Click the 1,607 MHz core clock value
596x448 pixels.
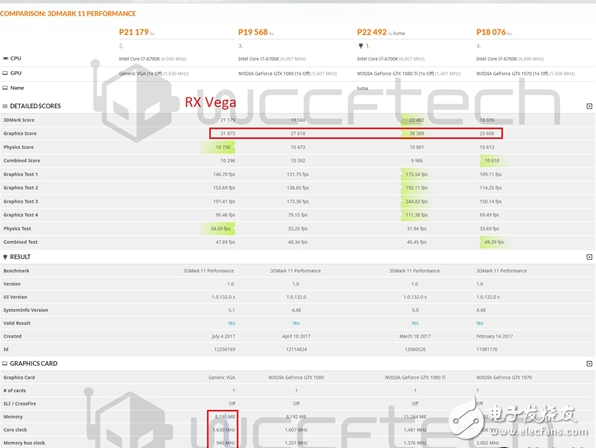(296, 430)
